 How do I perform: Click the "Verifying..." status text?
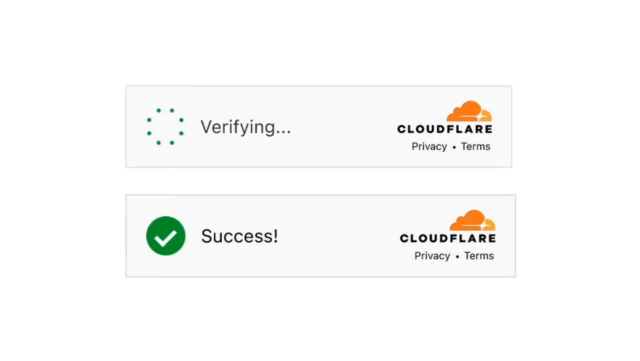(245, 127)
